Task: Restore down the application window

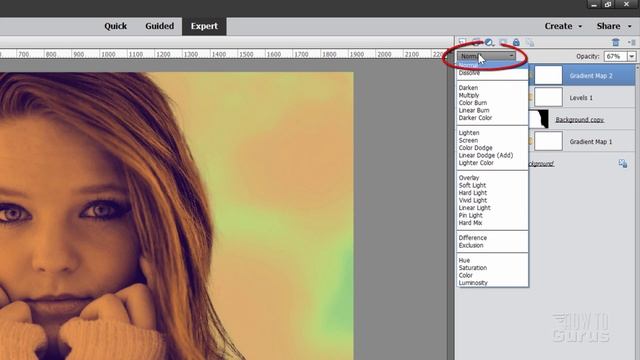Action: click(608, 4)
